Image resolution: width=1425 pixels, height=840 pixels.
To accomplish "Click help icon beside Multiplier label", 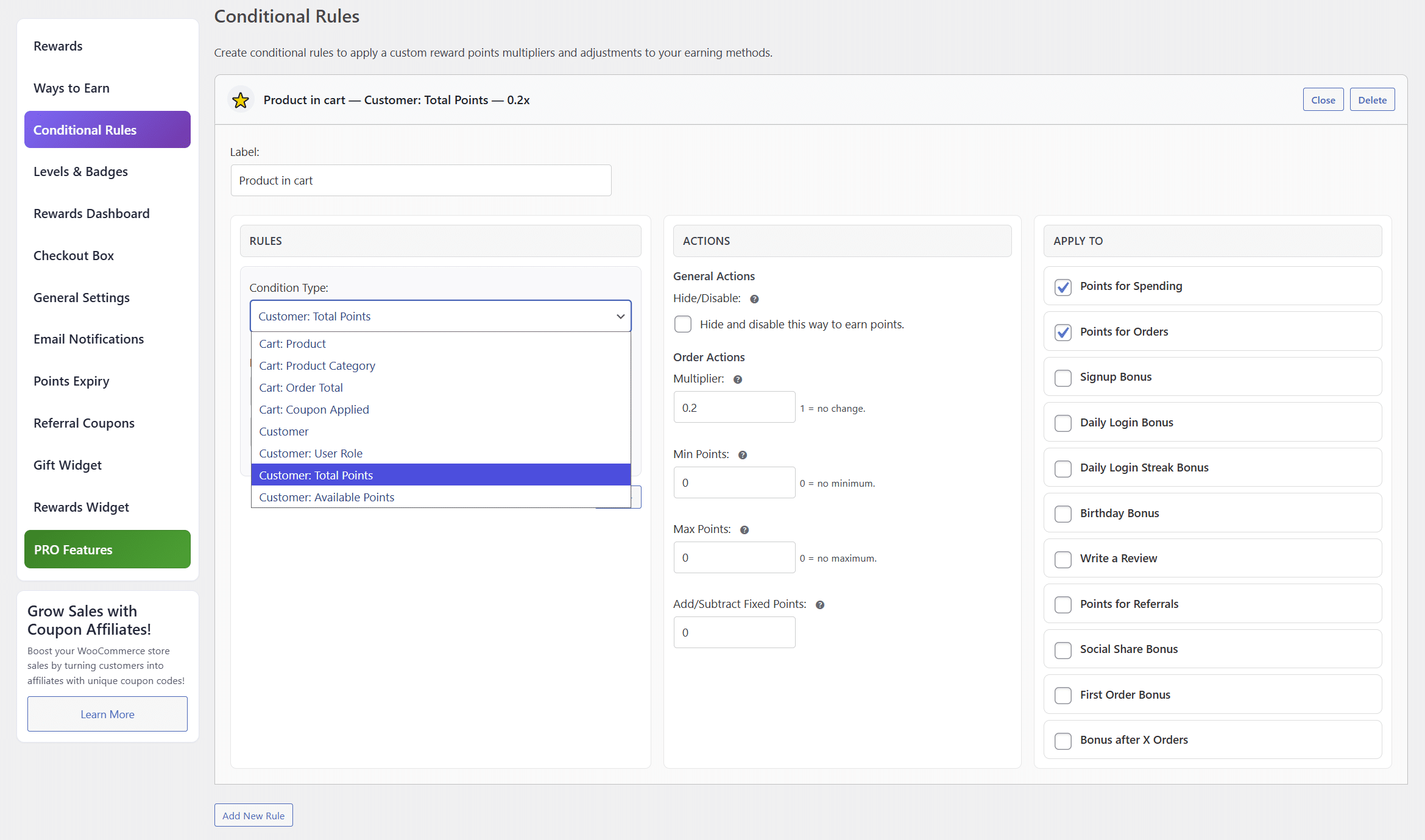I will tap(738, 379).
